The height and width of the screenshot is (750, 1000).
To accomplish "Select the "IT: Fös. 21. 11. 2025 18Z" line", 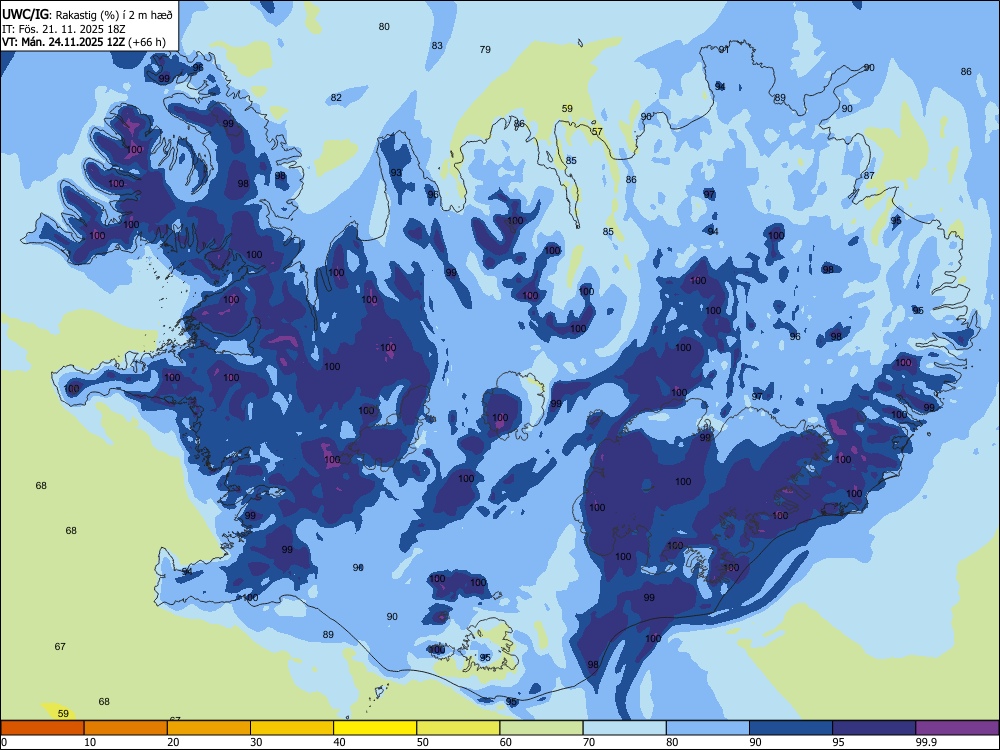I will click(63, 29).
